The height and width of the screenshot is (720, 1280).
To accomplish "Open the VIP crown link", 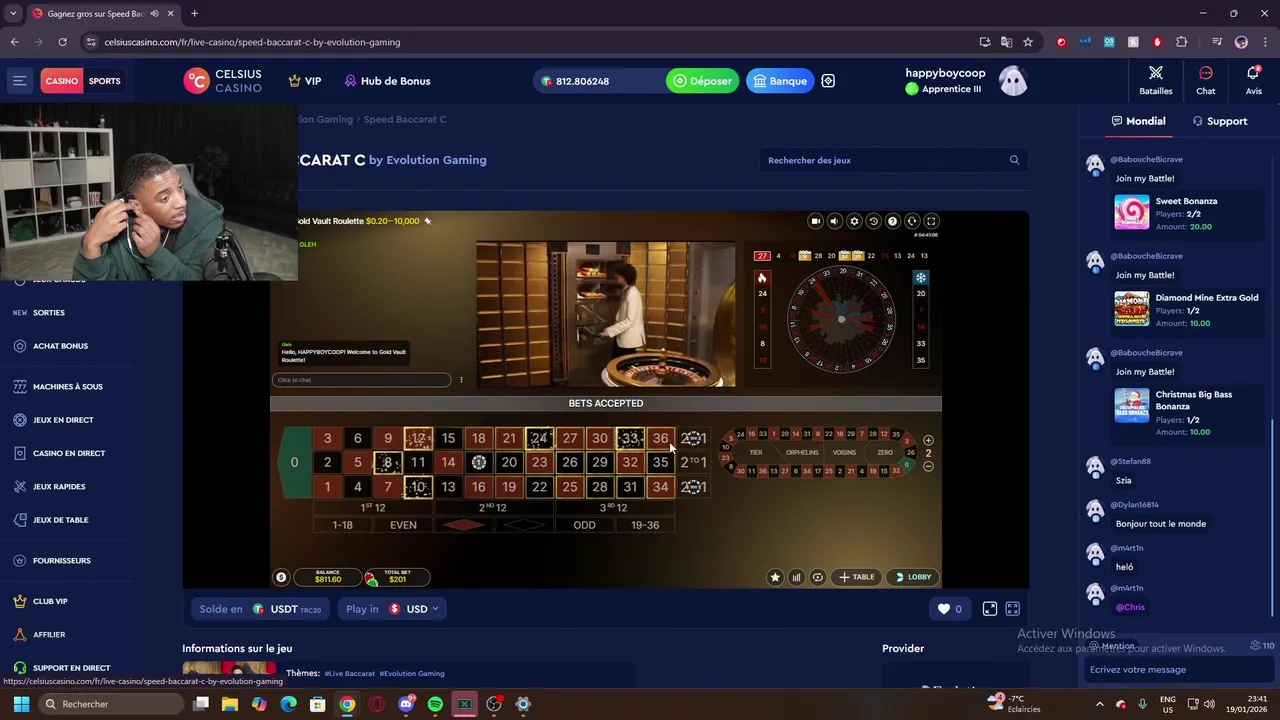I will pyautogui.click(x=305, y=81).
